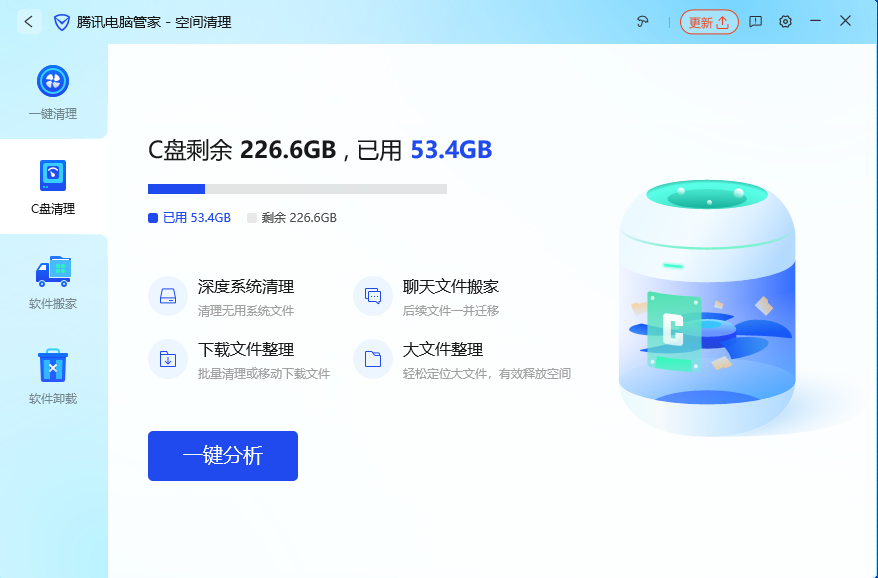Start the 一键分析 analysis
Image resolution: width=878 pixels, height=578 pixels.
[x=223, y=456]
